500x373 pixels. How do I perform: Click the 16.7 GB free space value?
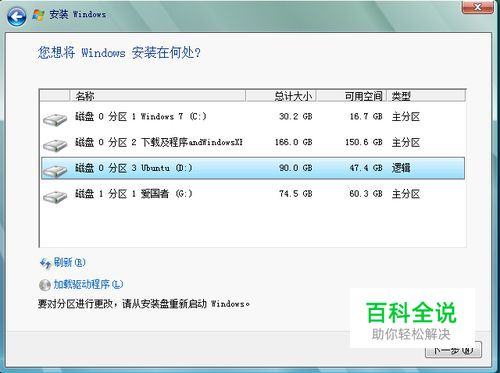[366, 116]
